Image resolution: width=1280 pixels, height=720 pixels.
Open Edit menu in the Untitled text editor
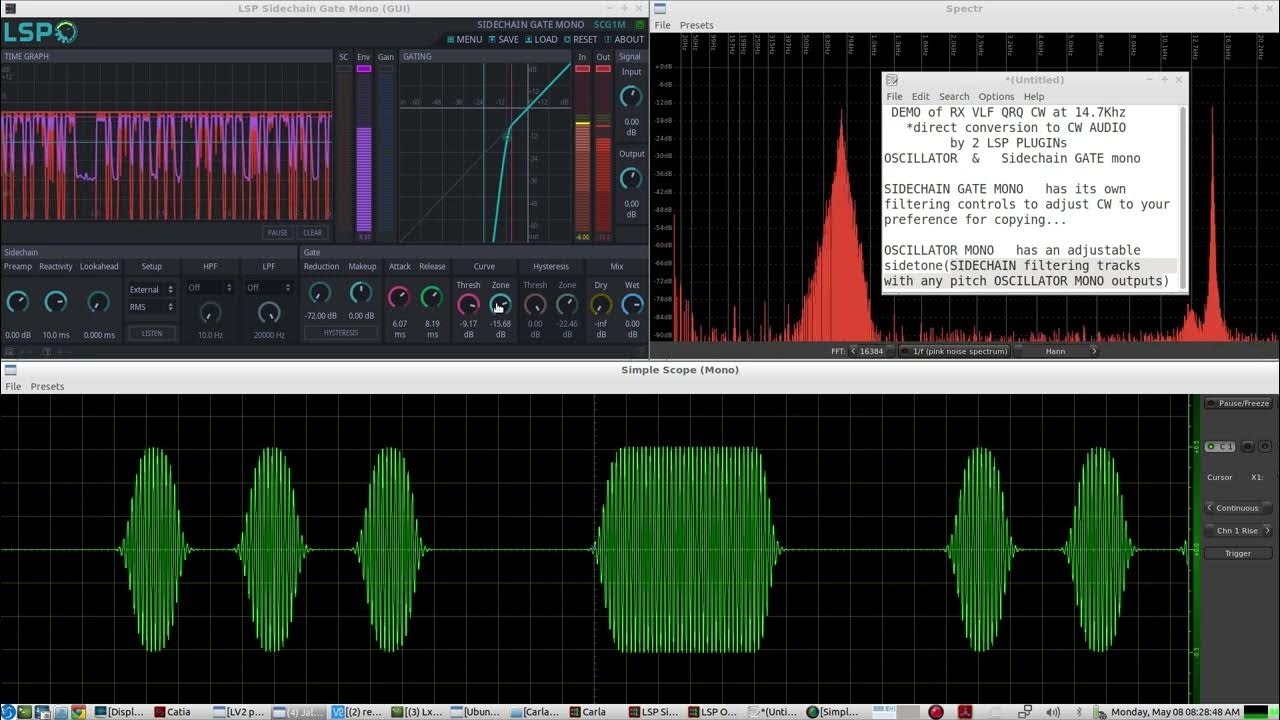tap(921, 97)
